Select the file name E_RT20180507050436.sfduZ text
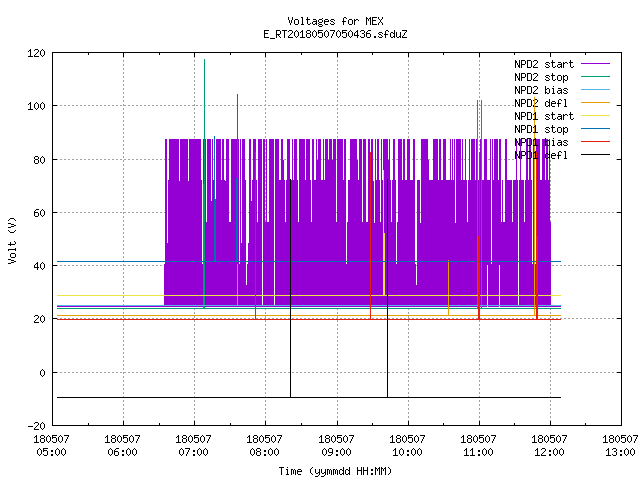 pyautogui.click(x=335, y=34)
